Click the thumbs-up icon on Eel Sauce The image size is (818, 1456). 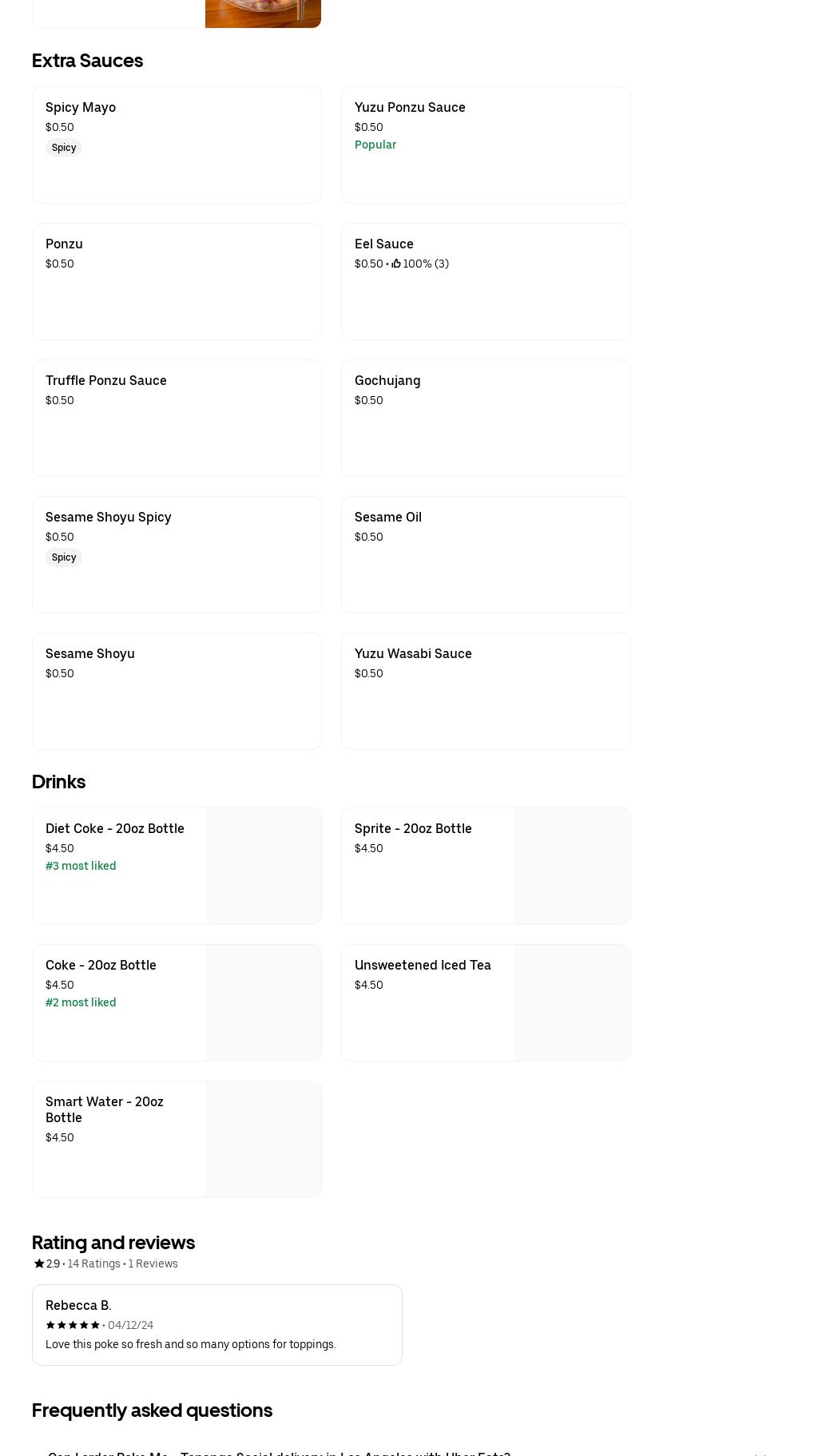point(395,264)
